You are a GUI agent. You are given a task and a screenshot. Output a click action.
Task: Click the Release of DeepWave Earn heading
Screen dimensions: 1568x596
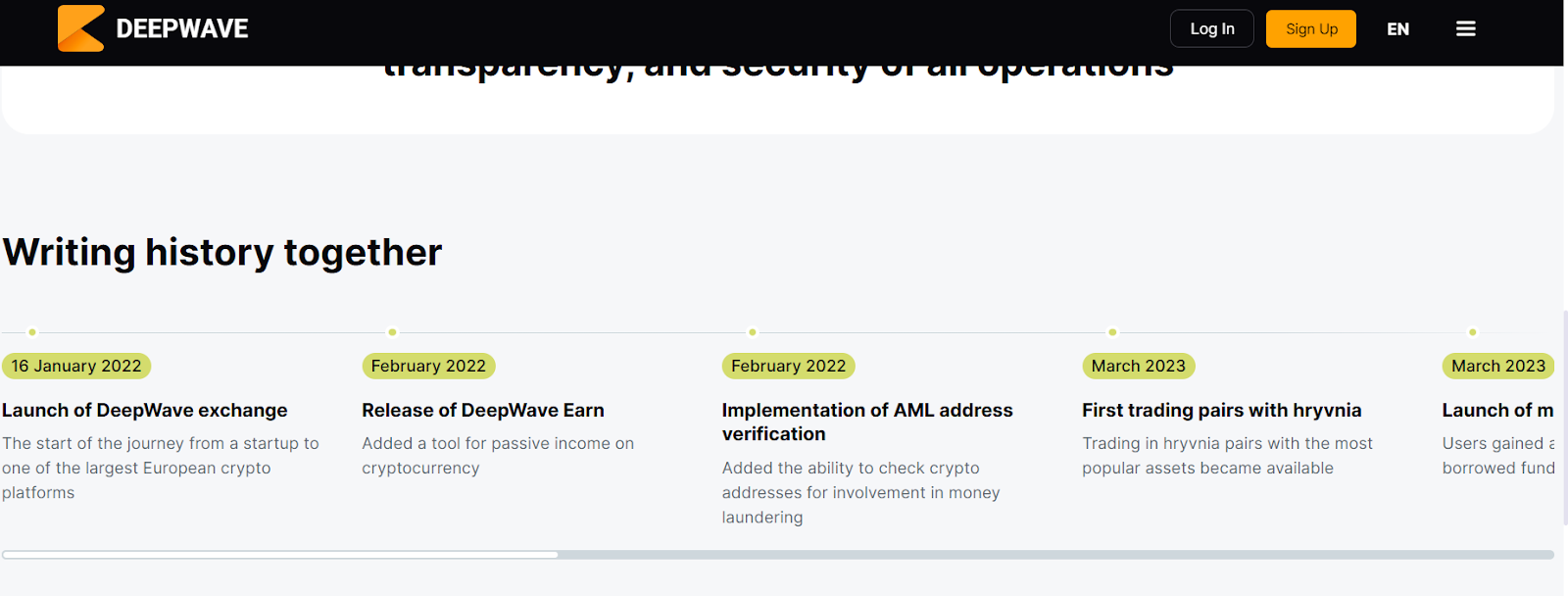click(x=483, y=410)
